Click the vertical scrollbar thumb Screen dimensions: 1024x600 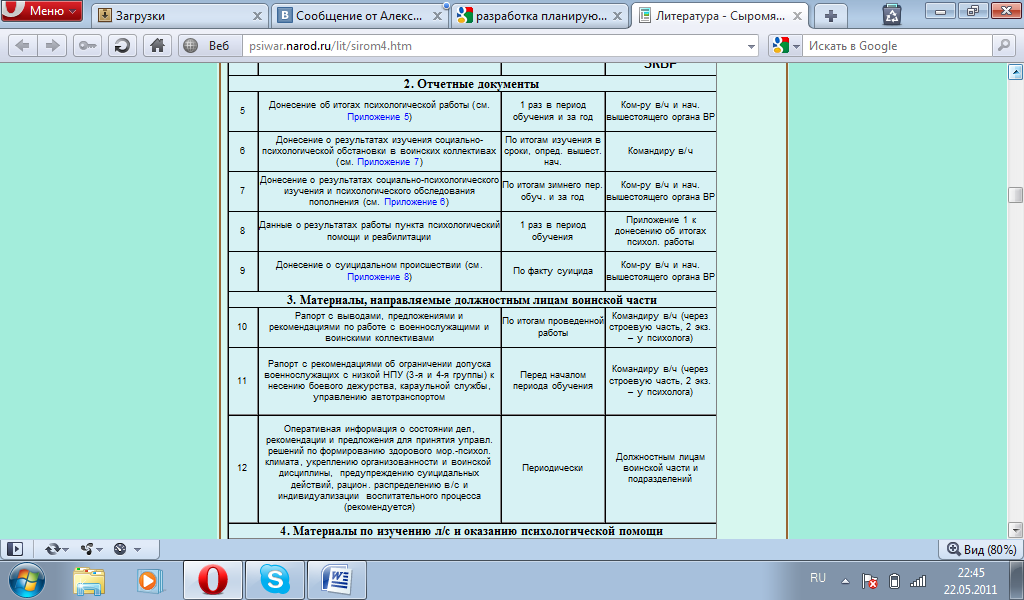pos(1015,195)
